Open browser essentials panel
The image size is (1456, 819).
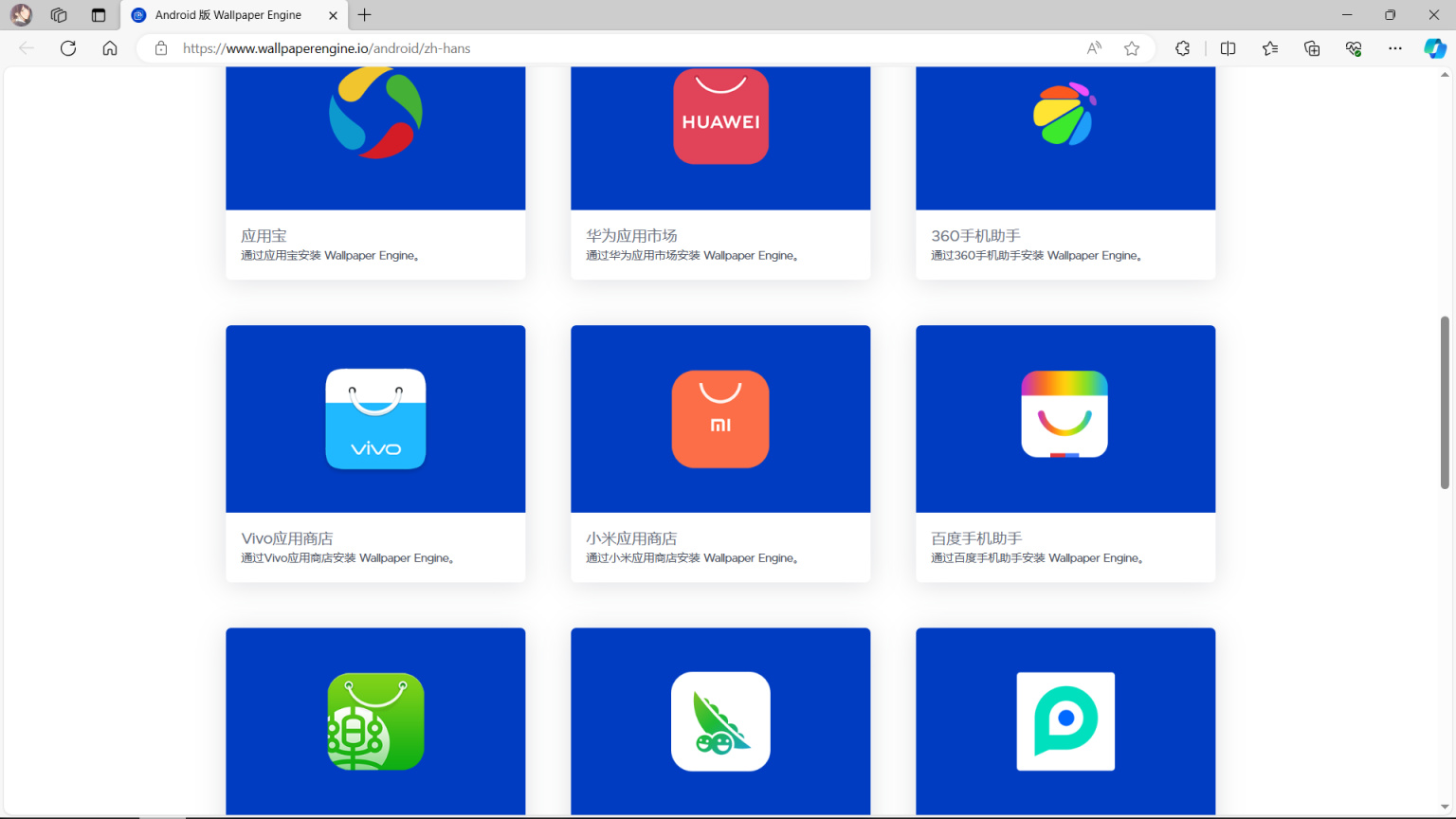(1354, 48)
